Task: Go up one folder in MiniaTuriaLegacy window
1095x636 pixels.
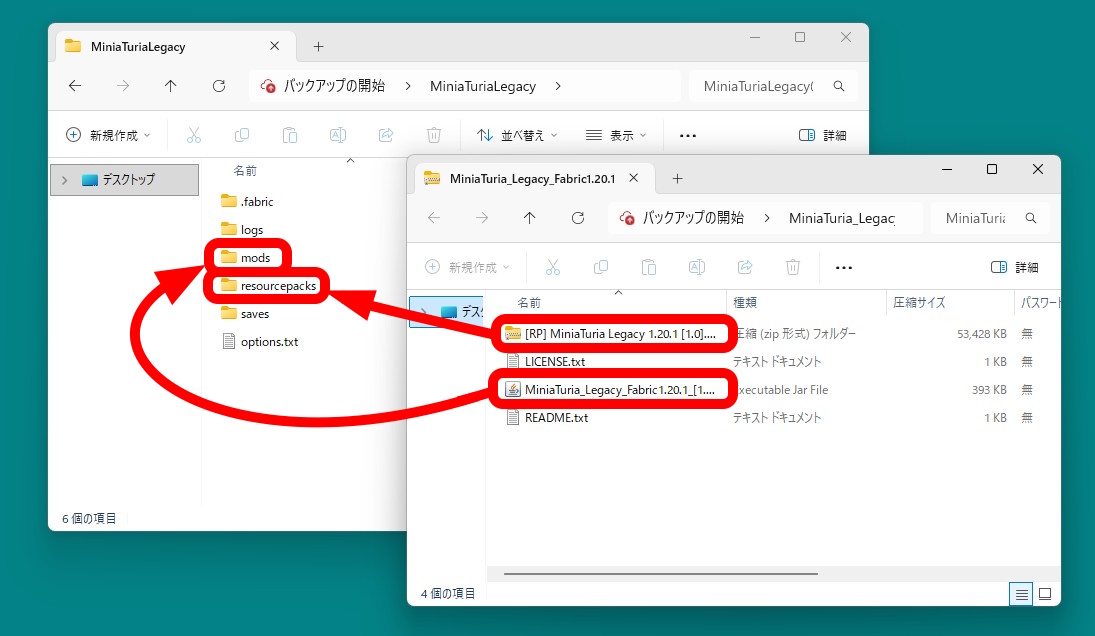Action: [171, 86]
